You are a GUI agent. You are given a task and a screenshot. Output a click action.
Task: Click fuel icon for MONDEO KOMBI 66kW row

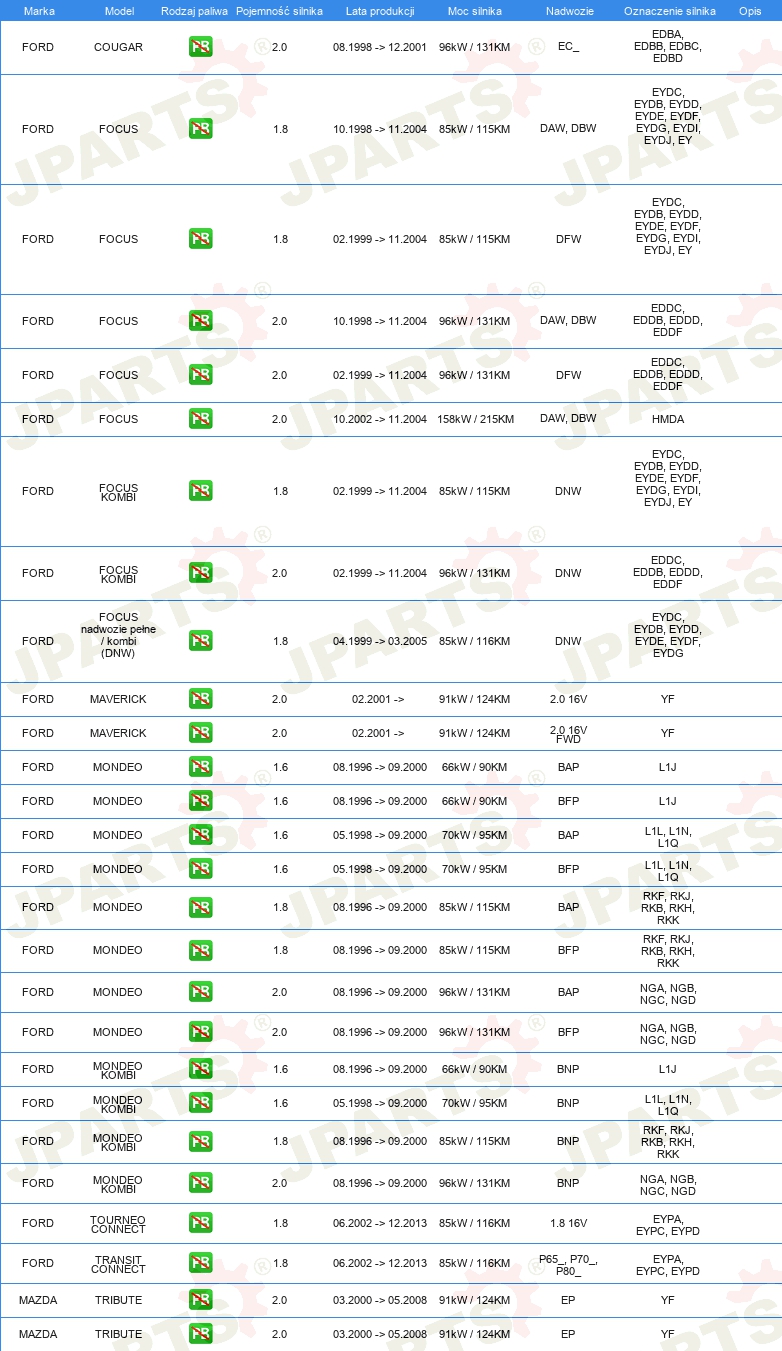(201, 1069)
